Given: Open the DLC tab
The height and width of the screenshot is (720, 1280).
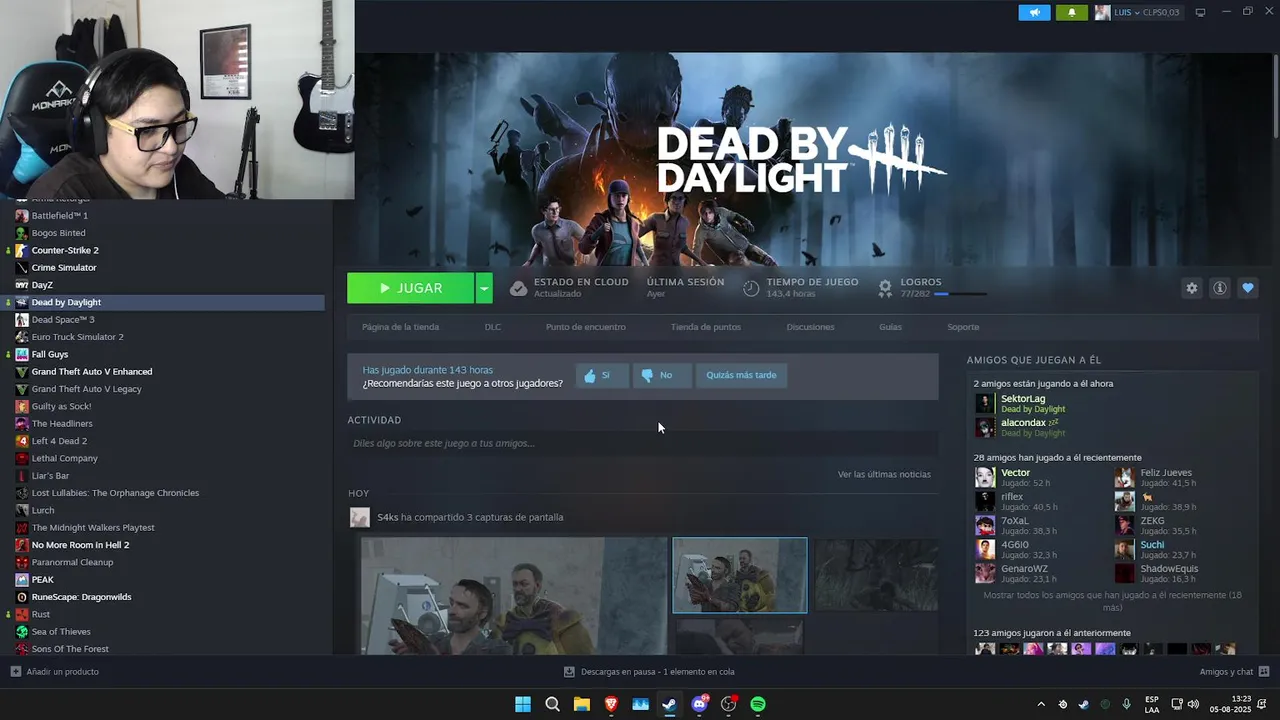Looking at the screenshot, I should (x=493, y=327).
